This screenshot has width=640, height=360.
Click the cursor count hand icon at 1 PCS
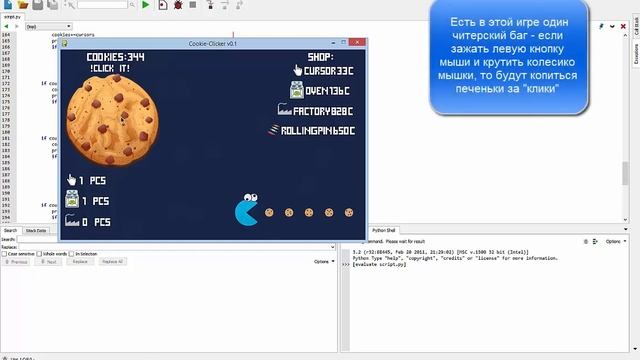click(71, 180)
